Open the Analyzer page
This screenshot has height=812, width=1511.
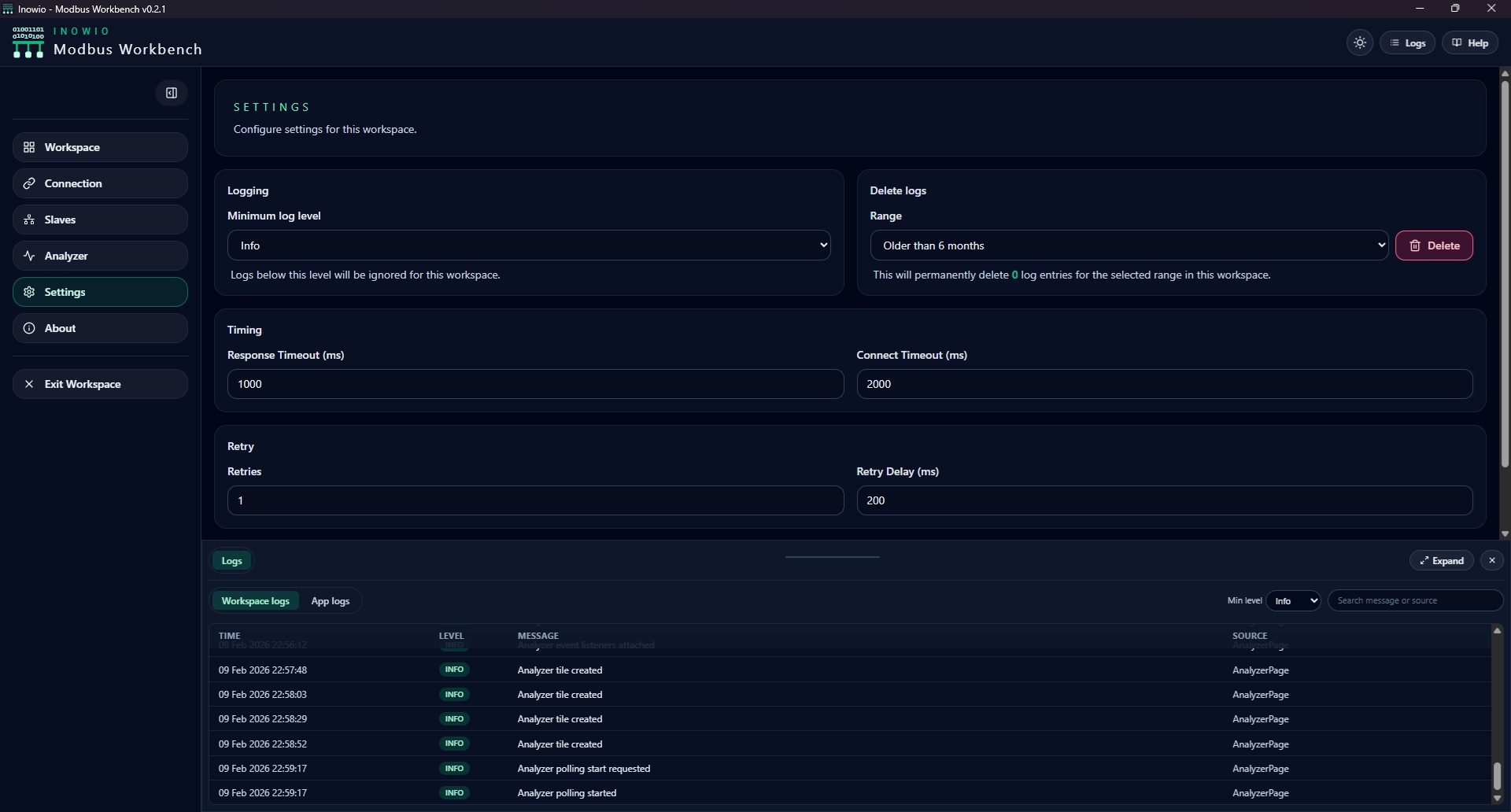[x=100, y=256]
